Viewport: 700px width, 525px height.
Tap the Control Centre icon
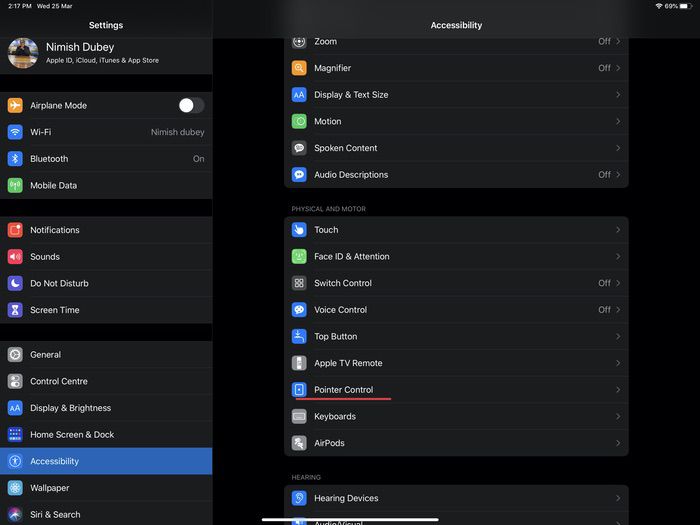[15, 381]
